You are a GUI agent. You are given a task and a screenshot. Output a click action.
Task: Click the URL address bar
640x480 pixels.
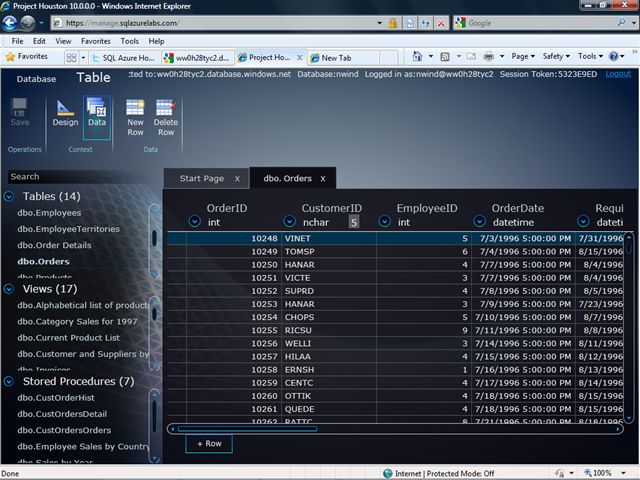point(218,23)
